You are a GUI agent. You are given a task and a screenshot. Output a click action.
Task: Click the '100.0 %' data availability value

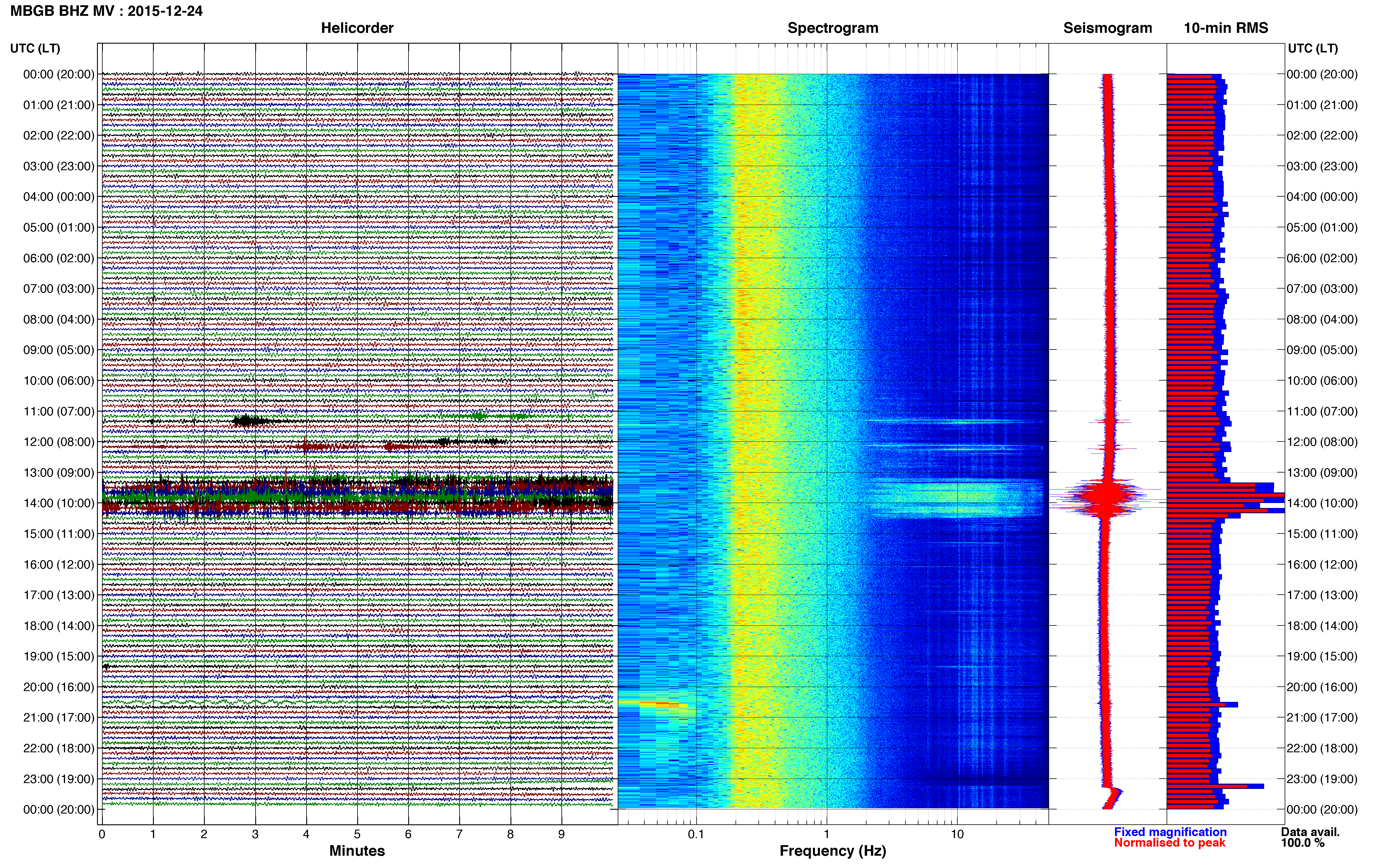(1303, 843)
